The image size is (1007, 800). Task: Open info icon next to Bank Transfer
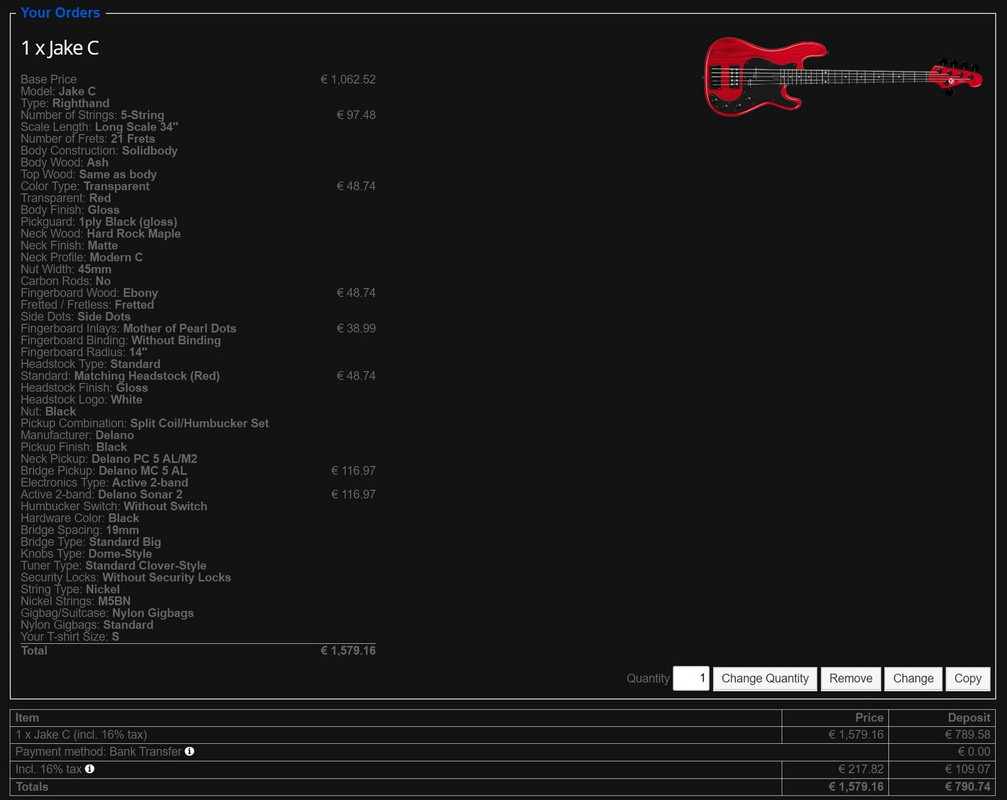(189, 751)
